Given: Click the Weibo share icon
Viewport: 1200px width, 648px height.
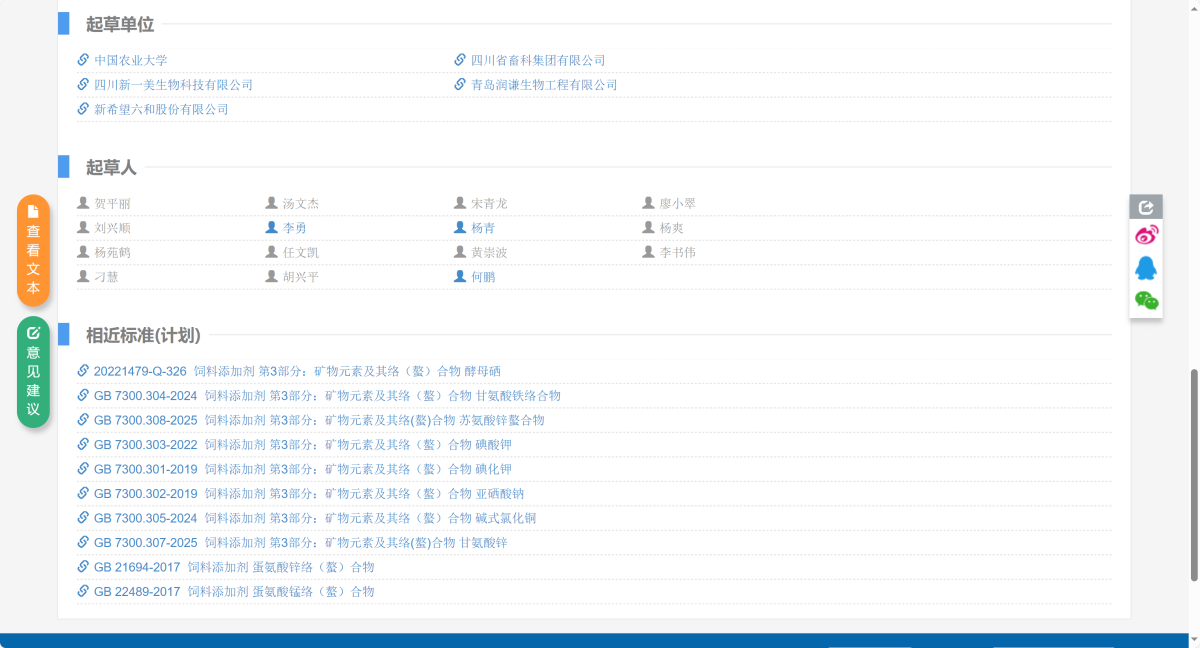Looking at the screenshot, I should pyautogui.click(x=1146, y=236).
